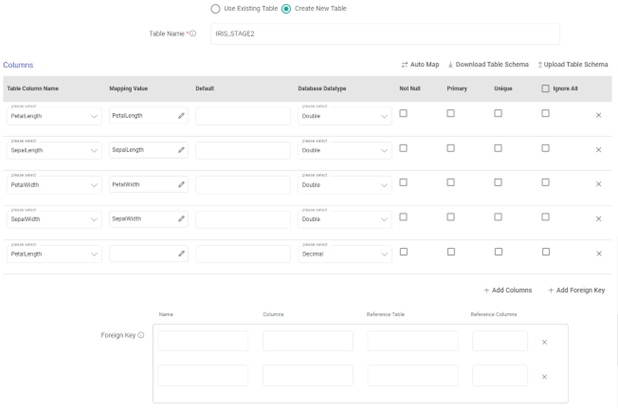Viewport: 618px width, 408px height.
Task: Remove the Decimal datatype row
Action: [x=599, y=253]
